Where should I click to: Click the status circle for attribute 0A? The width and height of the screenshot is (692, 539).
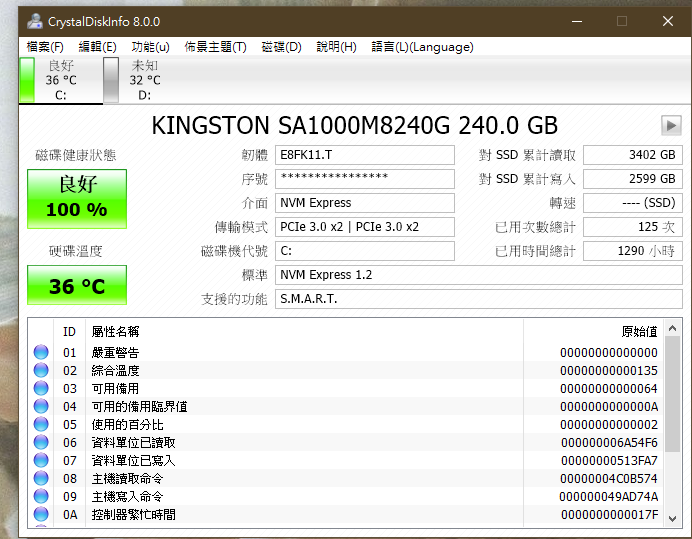click(41, 514)
